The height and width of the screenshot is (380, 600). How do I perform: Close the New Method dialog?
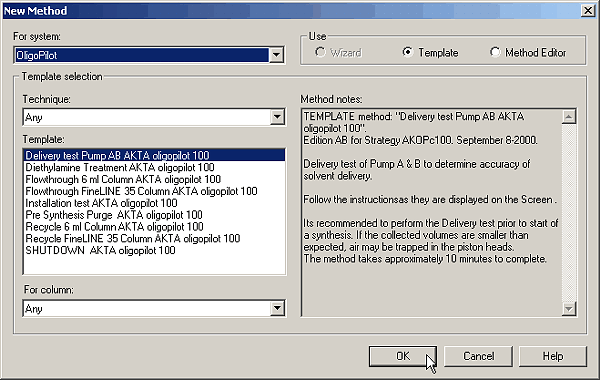point(587,10)
